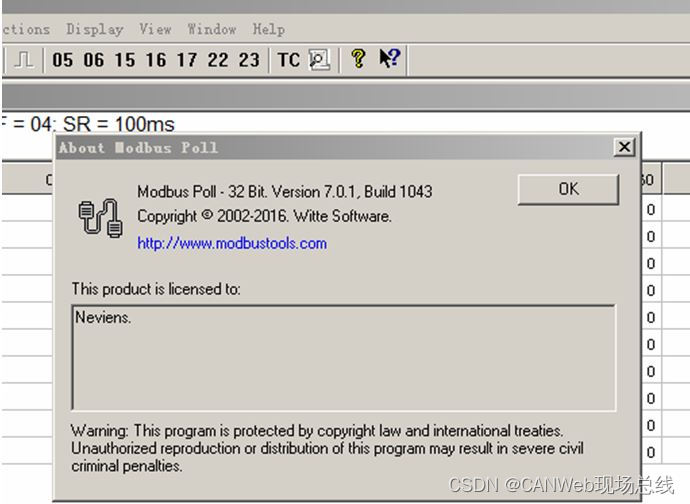Click the copyright warning text paragraph
Screen dimensions: 690x504
tap(327, 448)
